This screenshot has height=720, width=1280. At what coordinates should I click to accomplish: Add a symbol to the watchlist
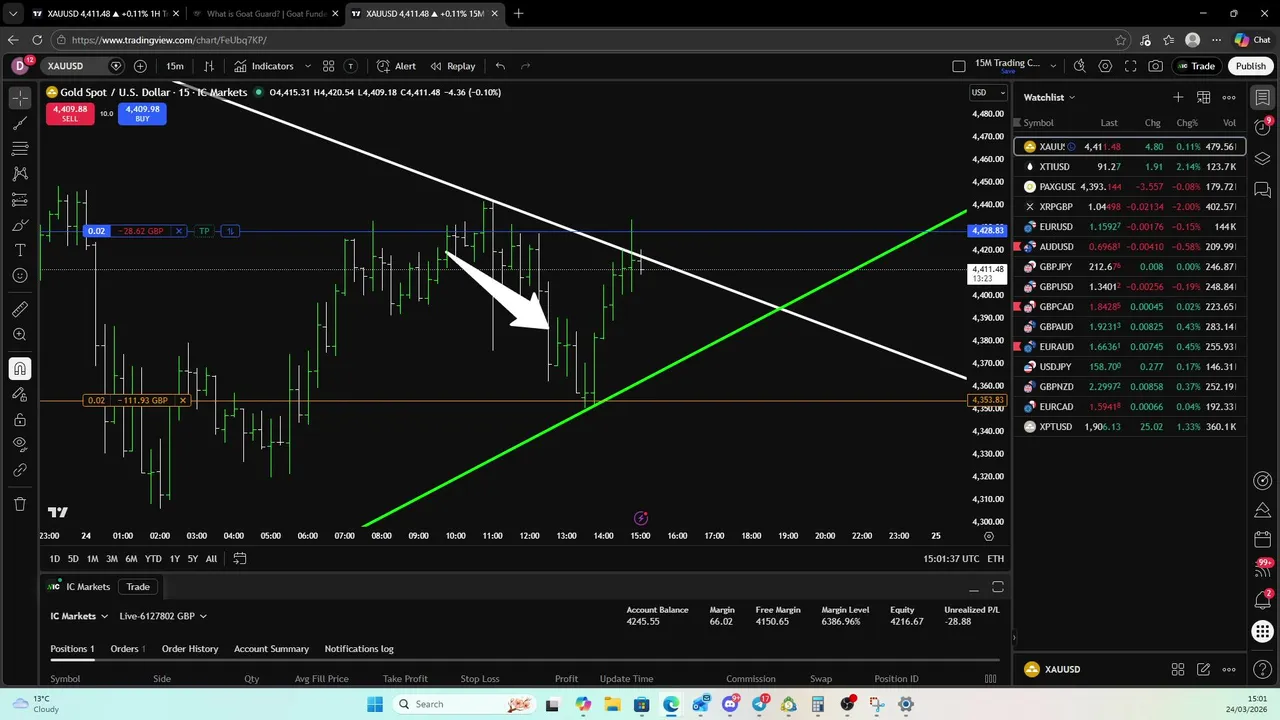[1178, 97]
